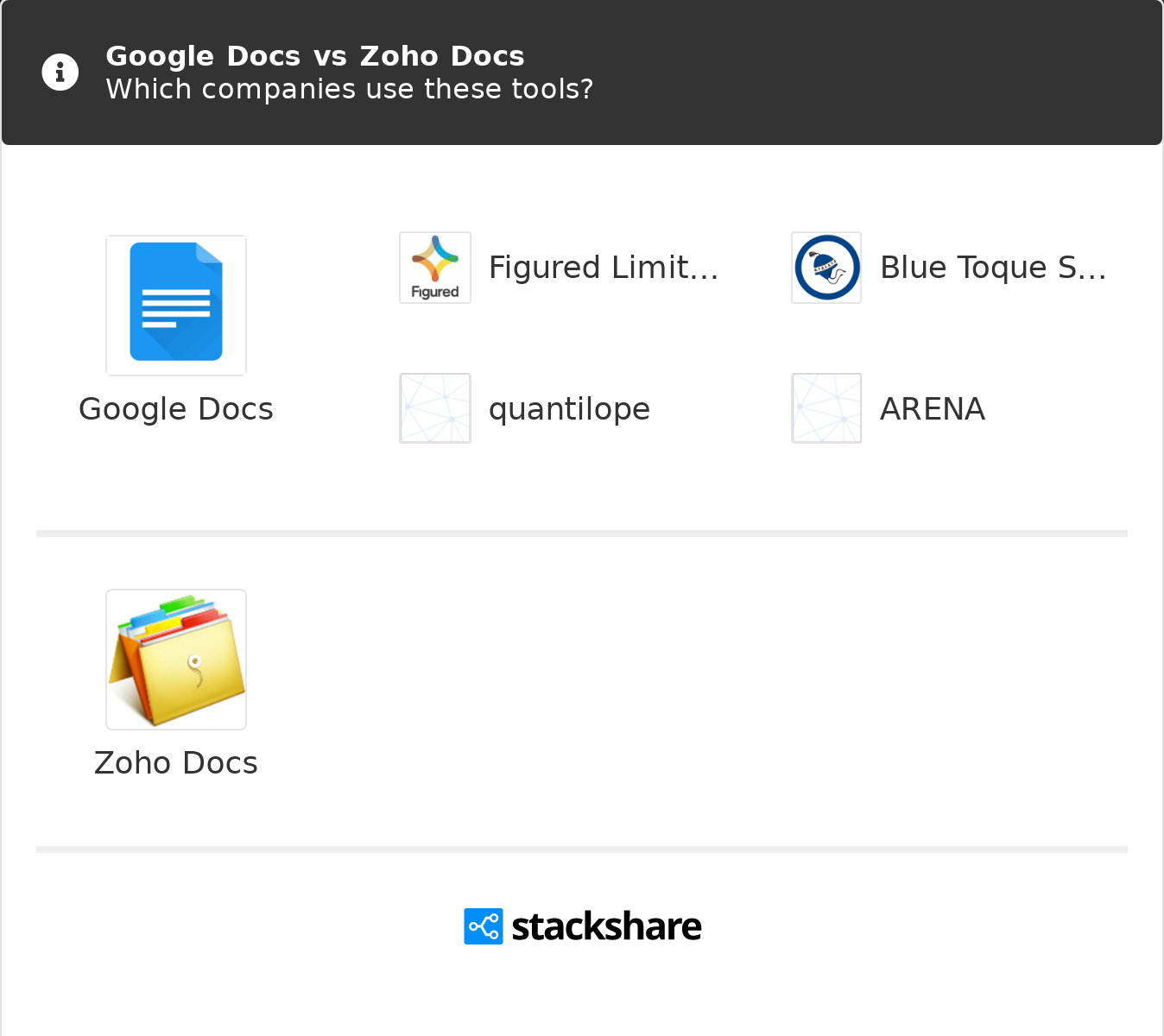Screen dimensions: 1164x1036
Task: Click the Zoho Docs caption under the folder icon
Action: (x=176, y=763)
